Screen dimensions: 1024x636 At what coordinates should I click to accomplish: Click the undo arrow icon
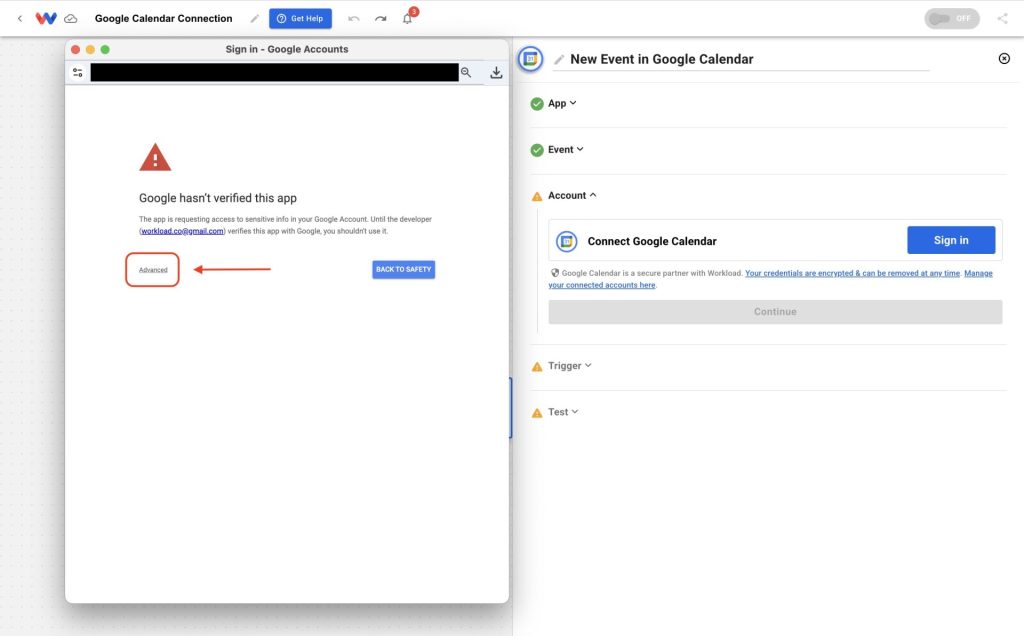354,18
